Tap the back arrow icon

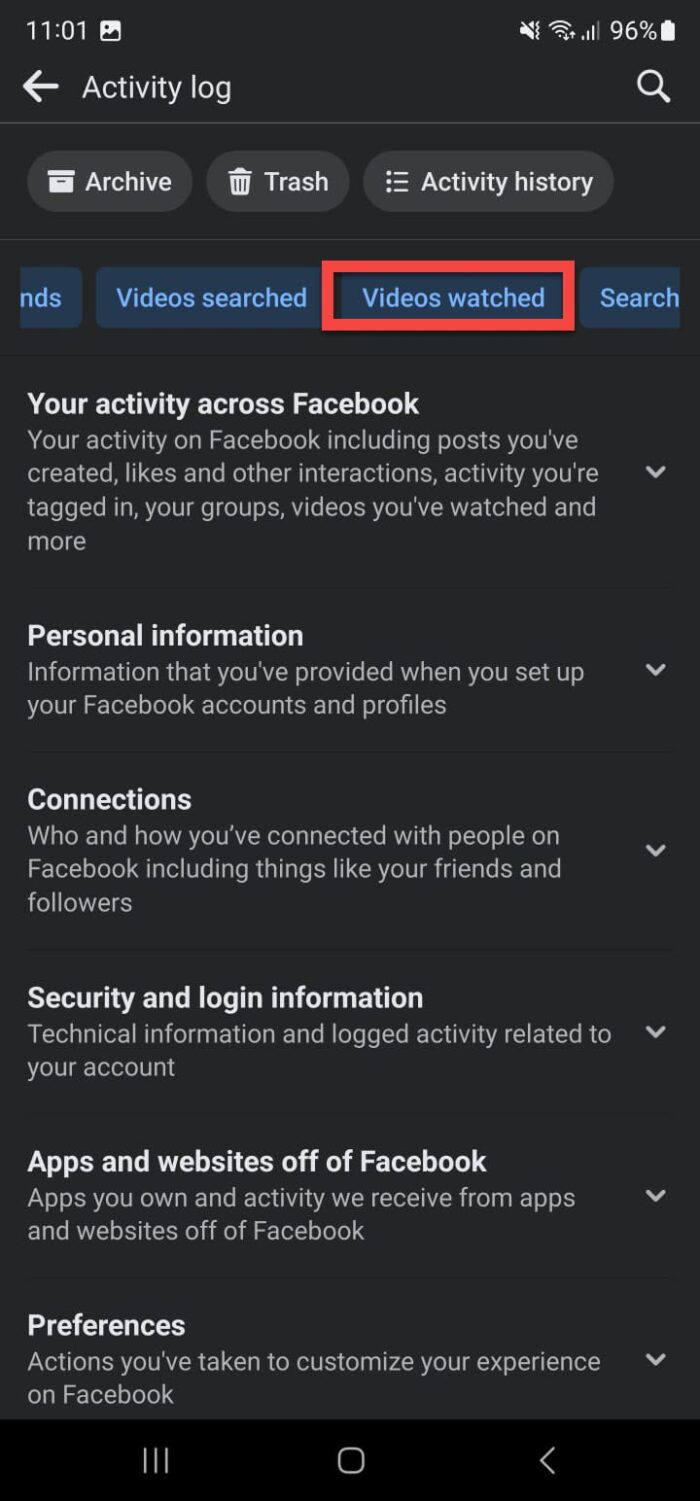pyautogui.click(x=41, y=87)
